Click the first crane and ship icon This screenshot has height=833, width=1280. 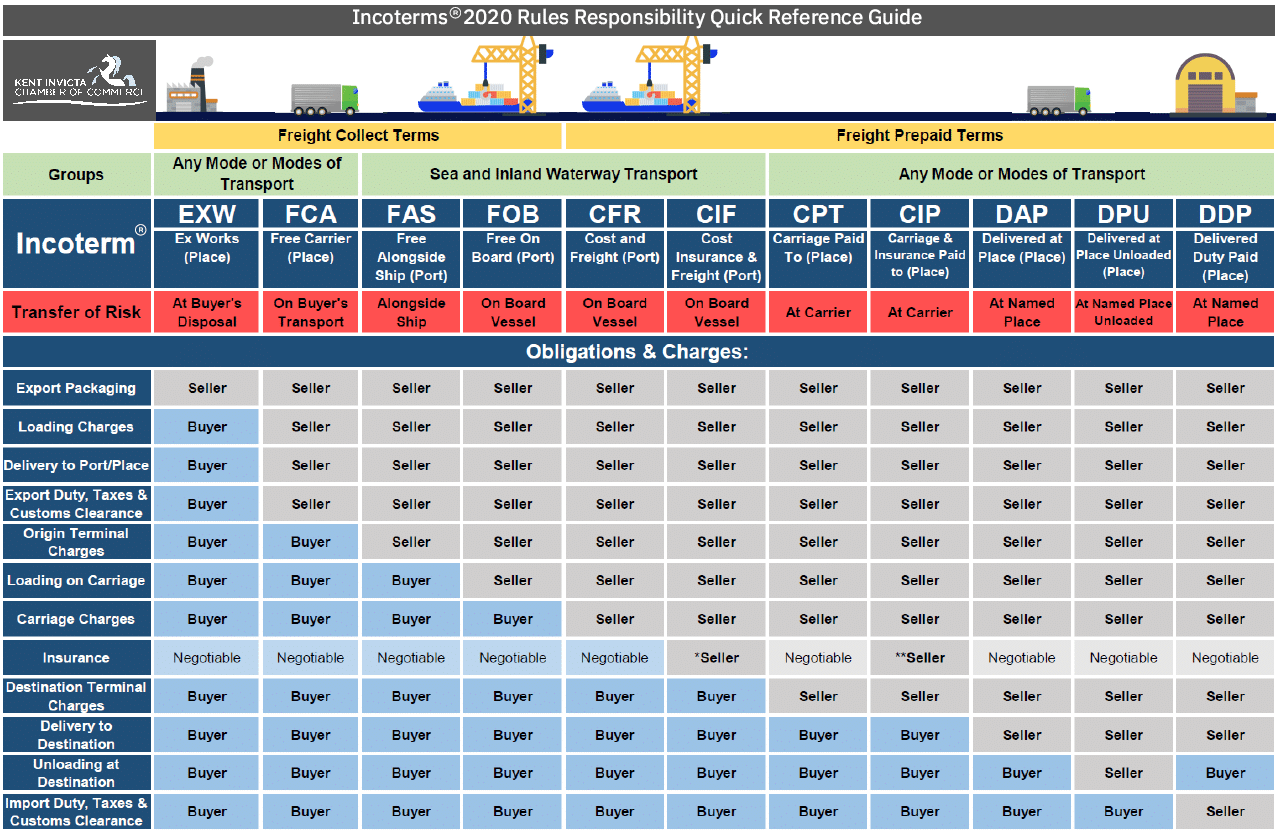click(484, 77)
